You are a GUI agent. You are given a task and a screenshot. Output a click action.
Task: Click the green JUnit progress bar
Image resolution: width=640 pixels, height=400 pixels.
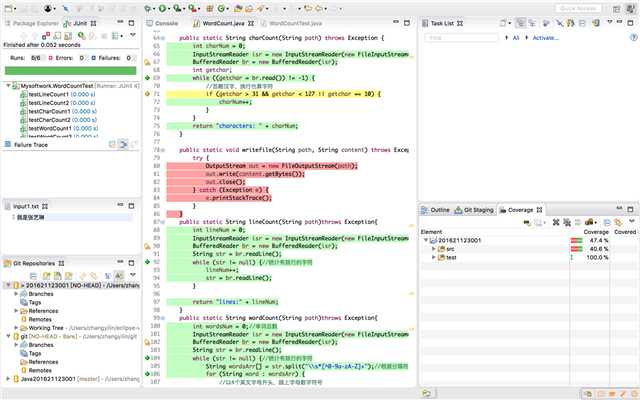tap(70, 71)
